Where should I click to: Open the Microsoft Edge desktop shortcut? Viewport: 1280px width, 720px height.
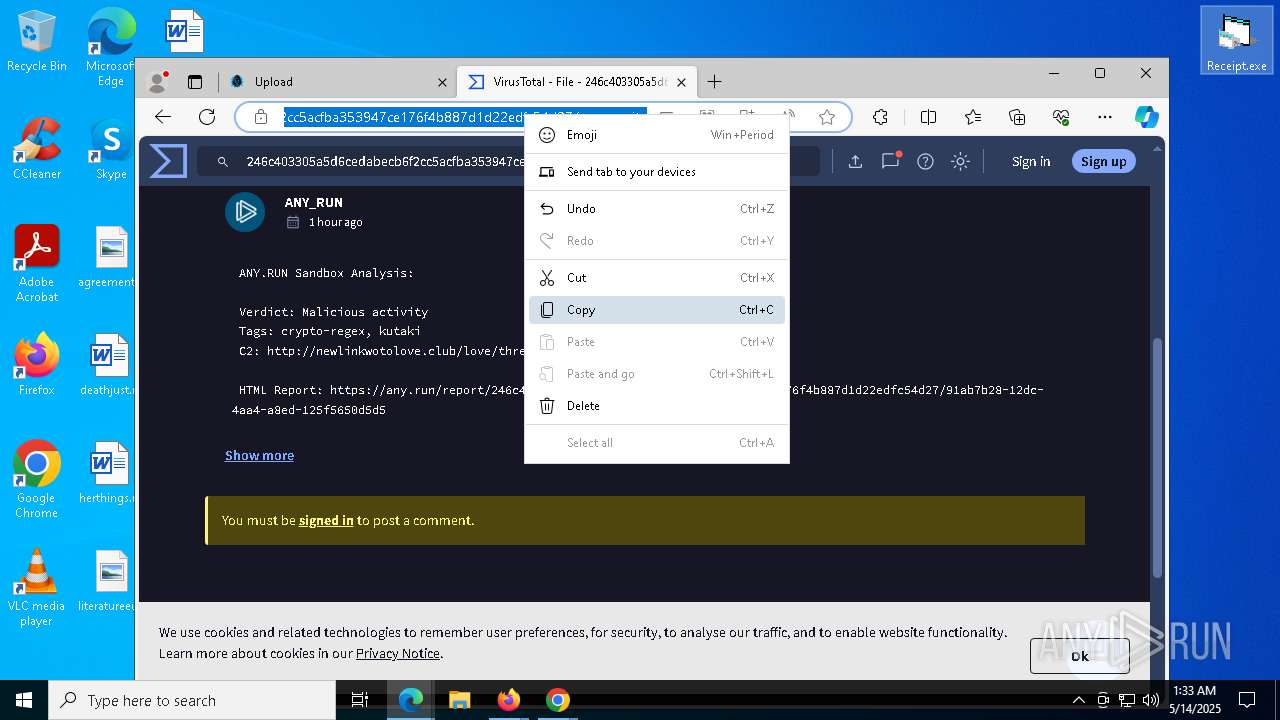coord(110,46)
